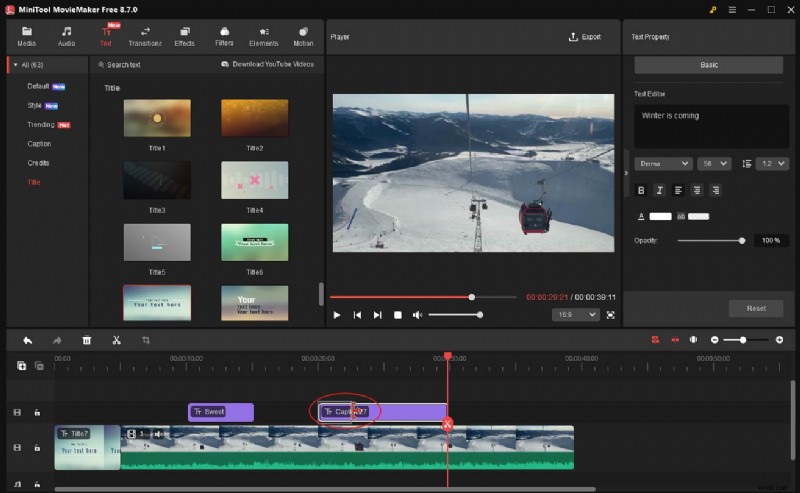800x493 pixels.
Task: Zoom in the timeline
Action: [x=779, y=340]
